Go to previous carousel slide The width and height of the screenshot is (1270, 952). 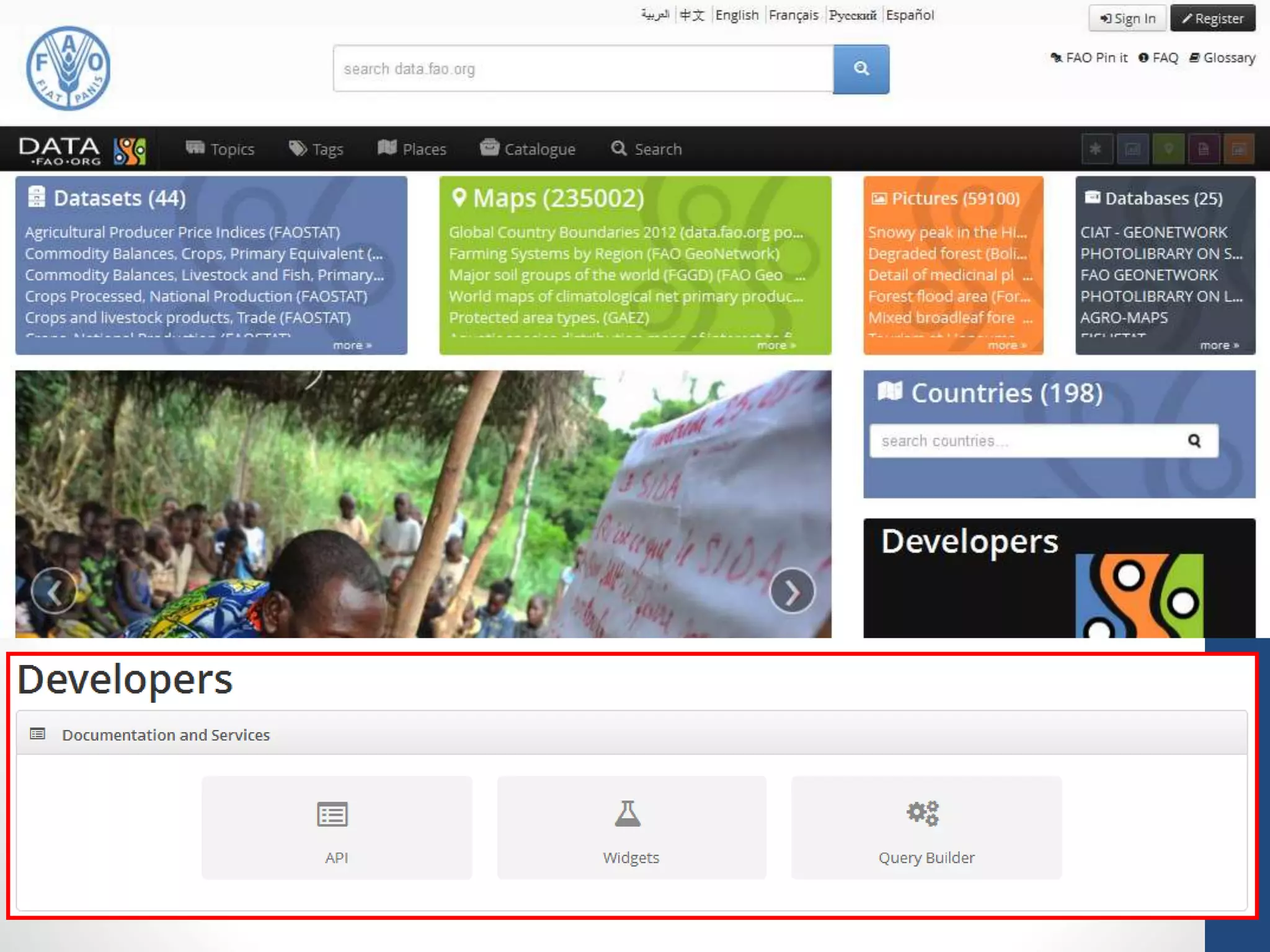(55, 592)
